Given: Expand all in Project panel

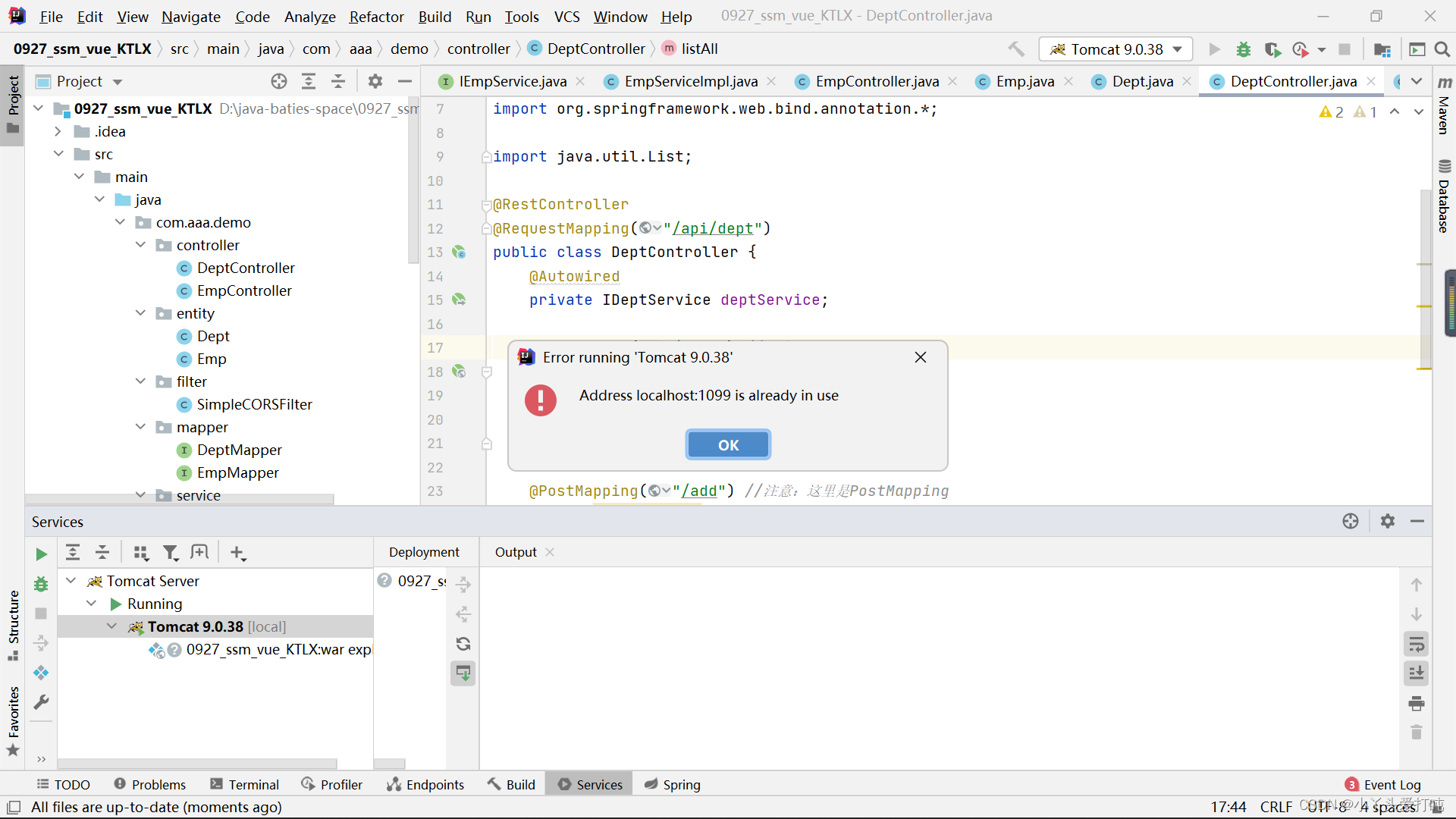Looking at the screenshot, I should tap(309, 81).
